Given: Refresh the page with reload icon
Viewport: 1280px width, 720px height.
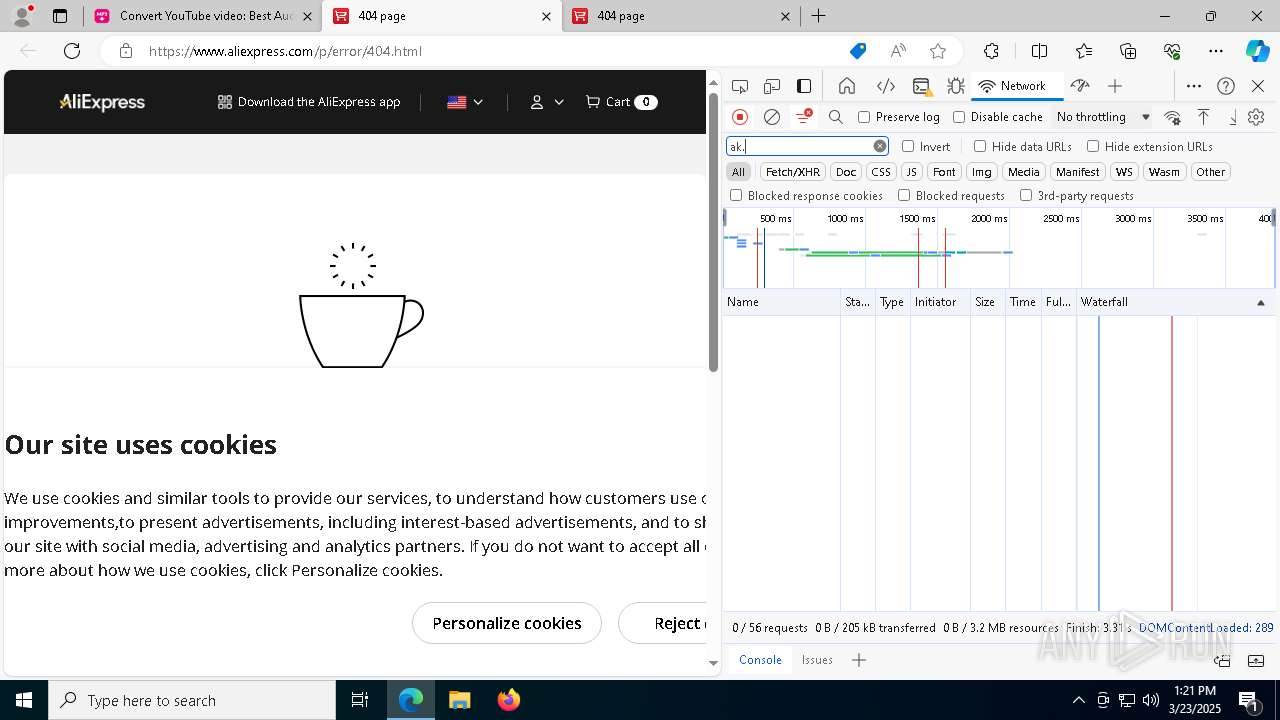Looking at the screenshot, I should (72, 51).
